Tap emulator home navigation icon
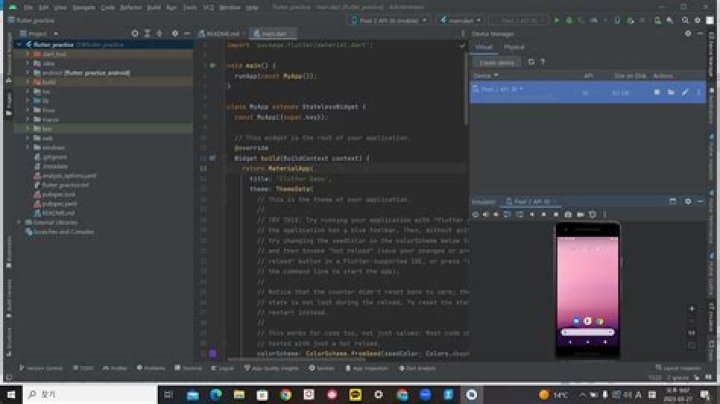 [x=544, y=214]
